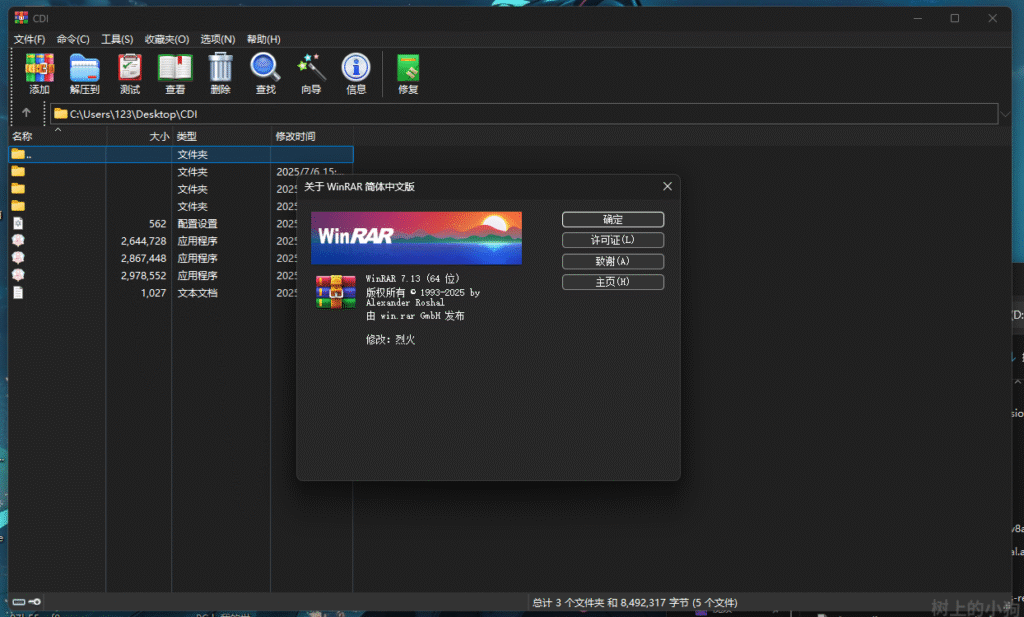Open the Tools (工具) menu
Image resolution: width=1024 pixels, height=617 pixels.
117,39
